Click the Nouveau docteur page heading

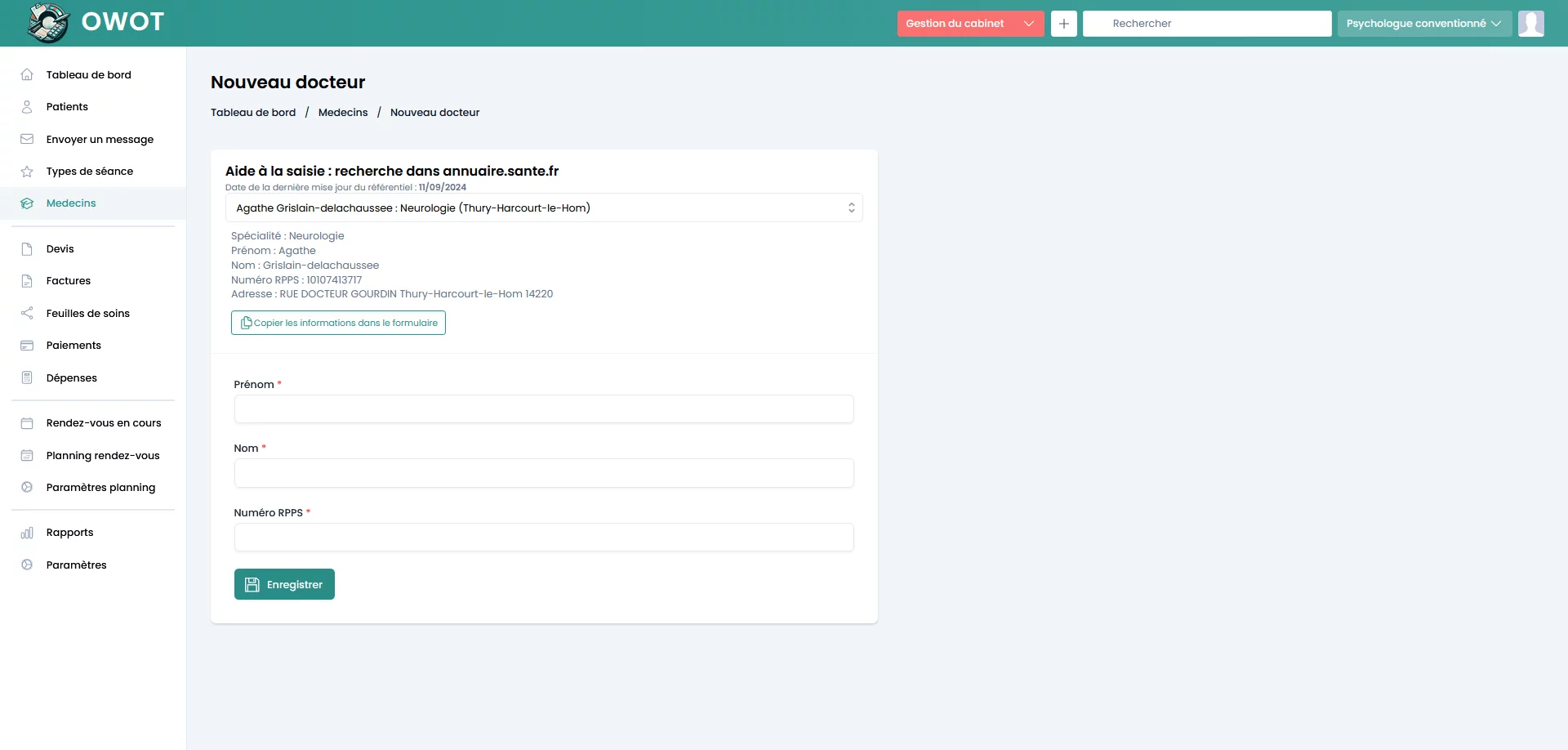[x=287, y=82]
